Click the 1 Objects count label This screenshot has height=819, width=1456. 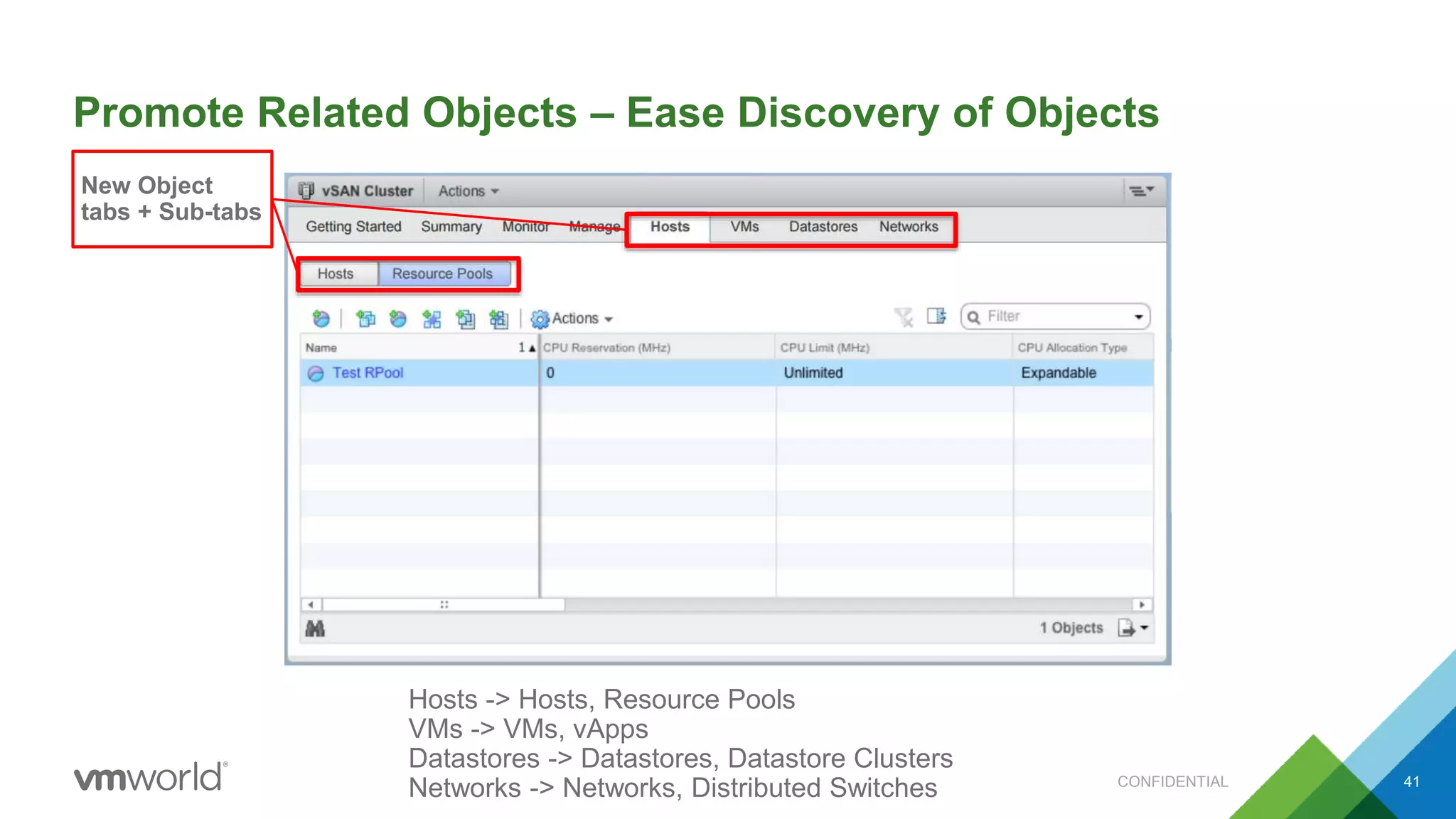coord(1071,628)
